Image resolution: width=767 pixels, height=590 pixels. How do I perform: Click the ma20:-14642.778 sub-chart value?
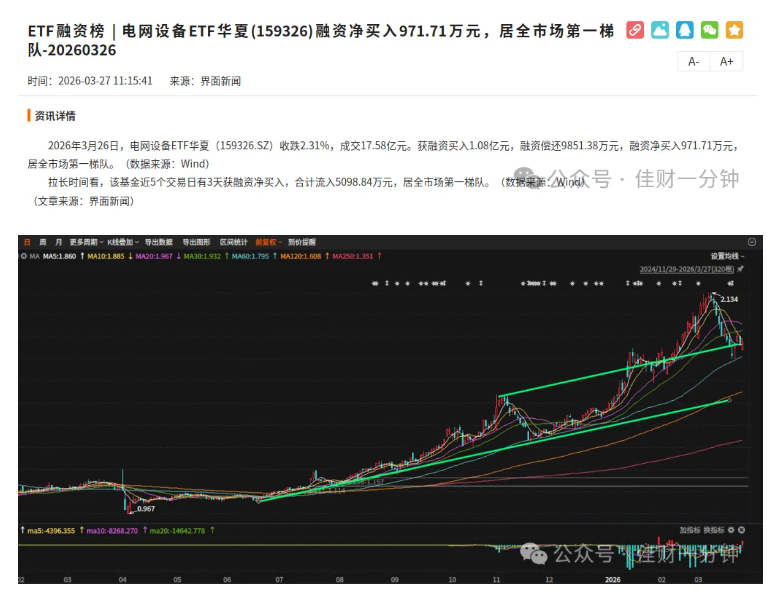point(177,531)
